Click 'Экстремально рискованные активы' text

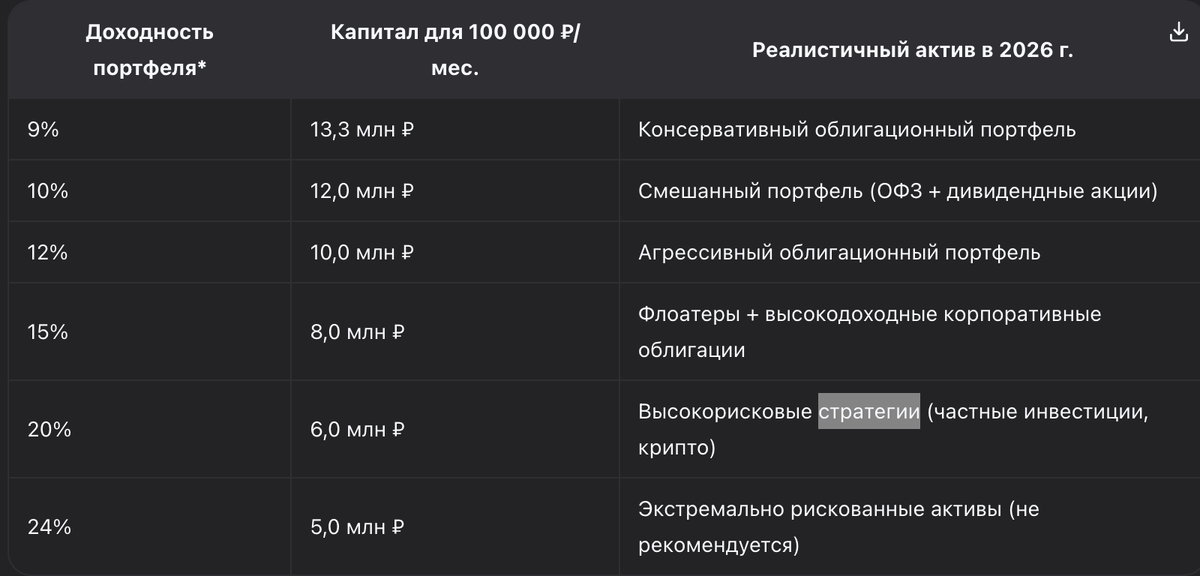tap(819, 510)
